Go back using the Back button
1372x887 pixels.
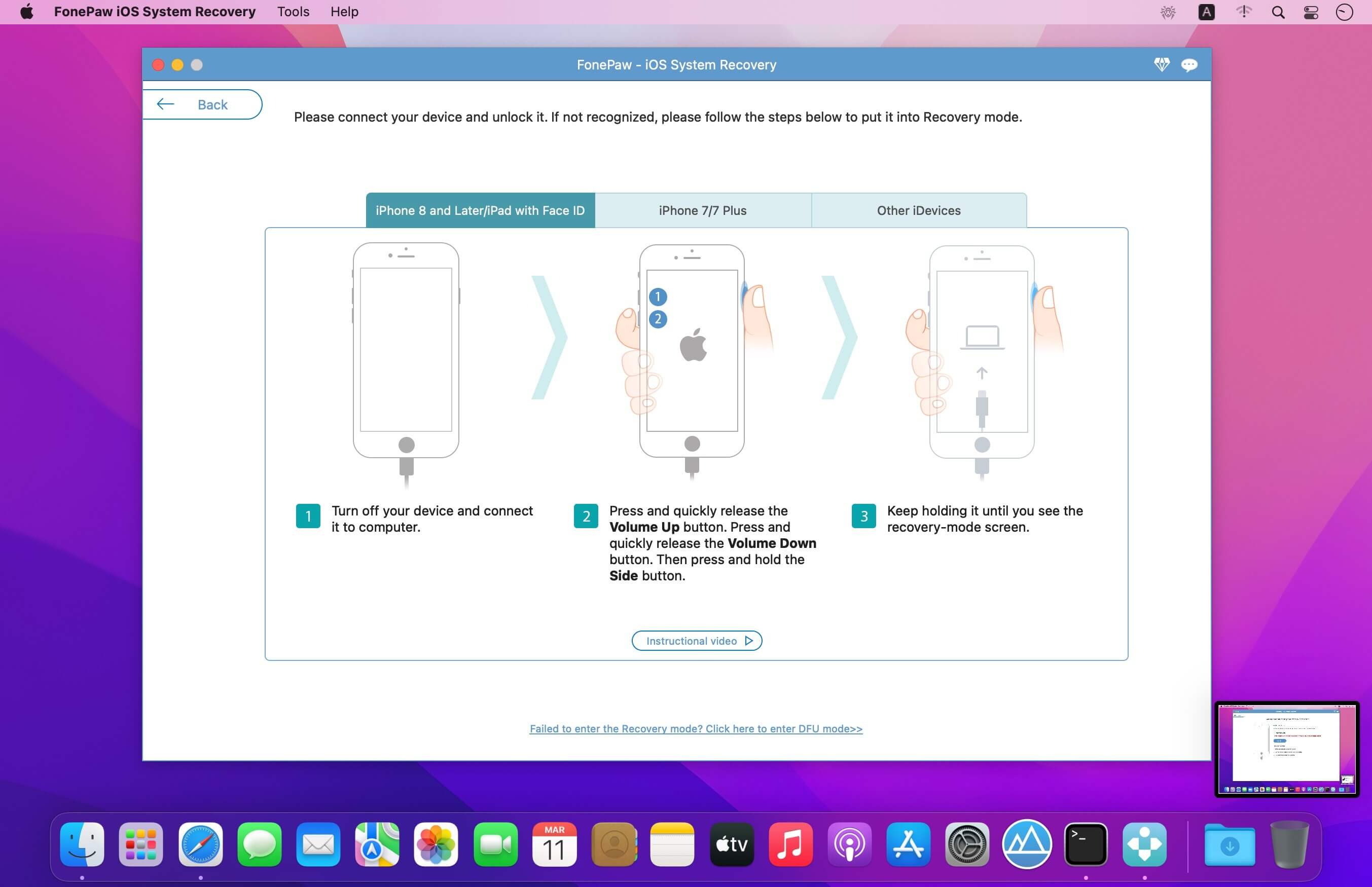coord(202,104)
